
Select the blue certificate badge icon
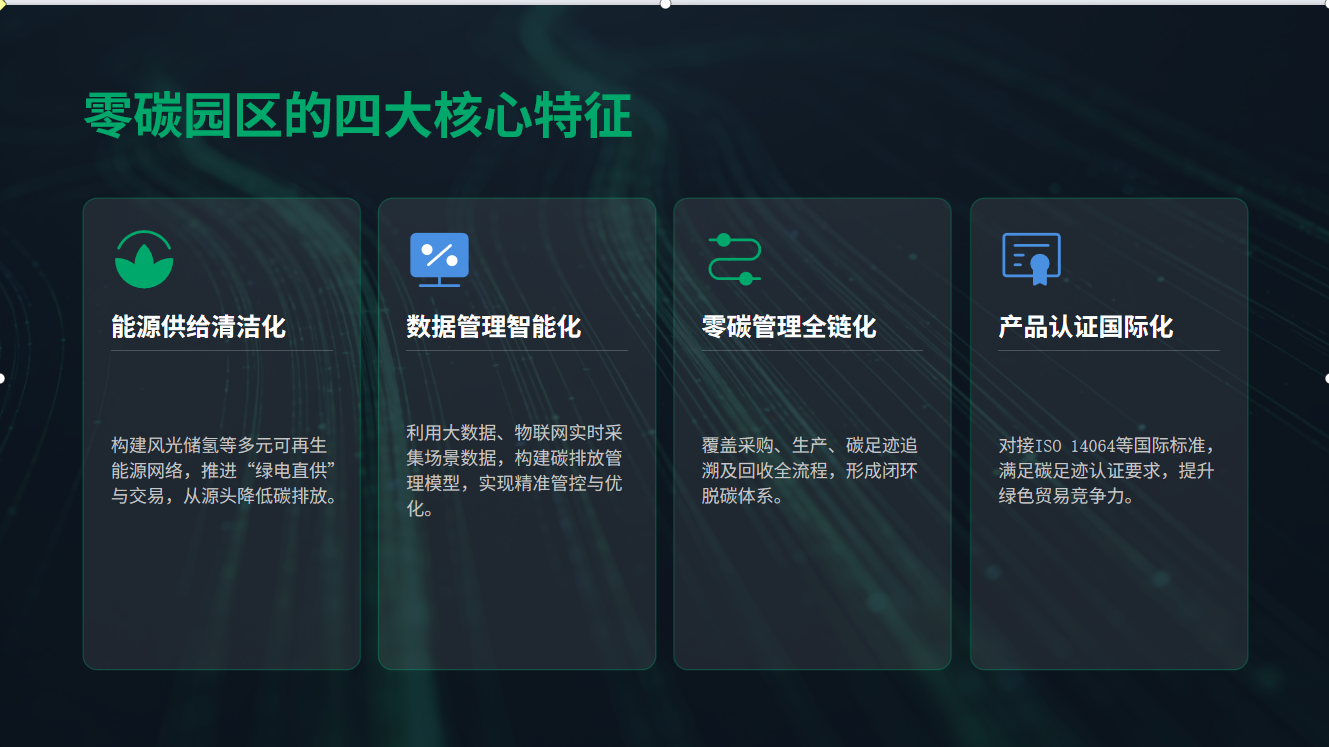point(1031,259)
